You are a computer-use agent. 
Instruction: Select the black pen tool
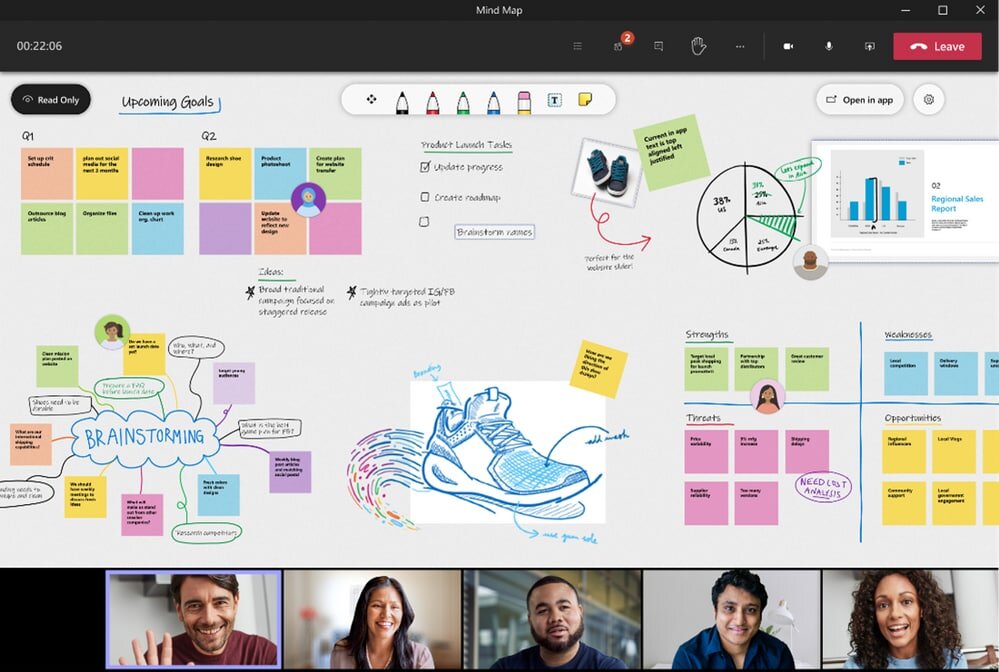click(x=401, y=100)
